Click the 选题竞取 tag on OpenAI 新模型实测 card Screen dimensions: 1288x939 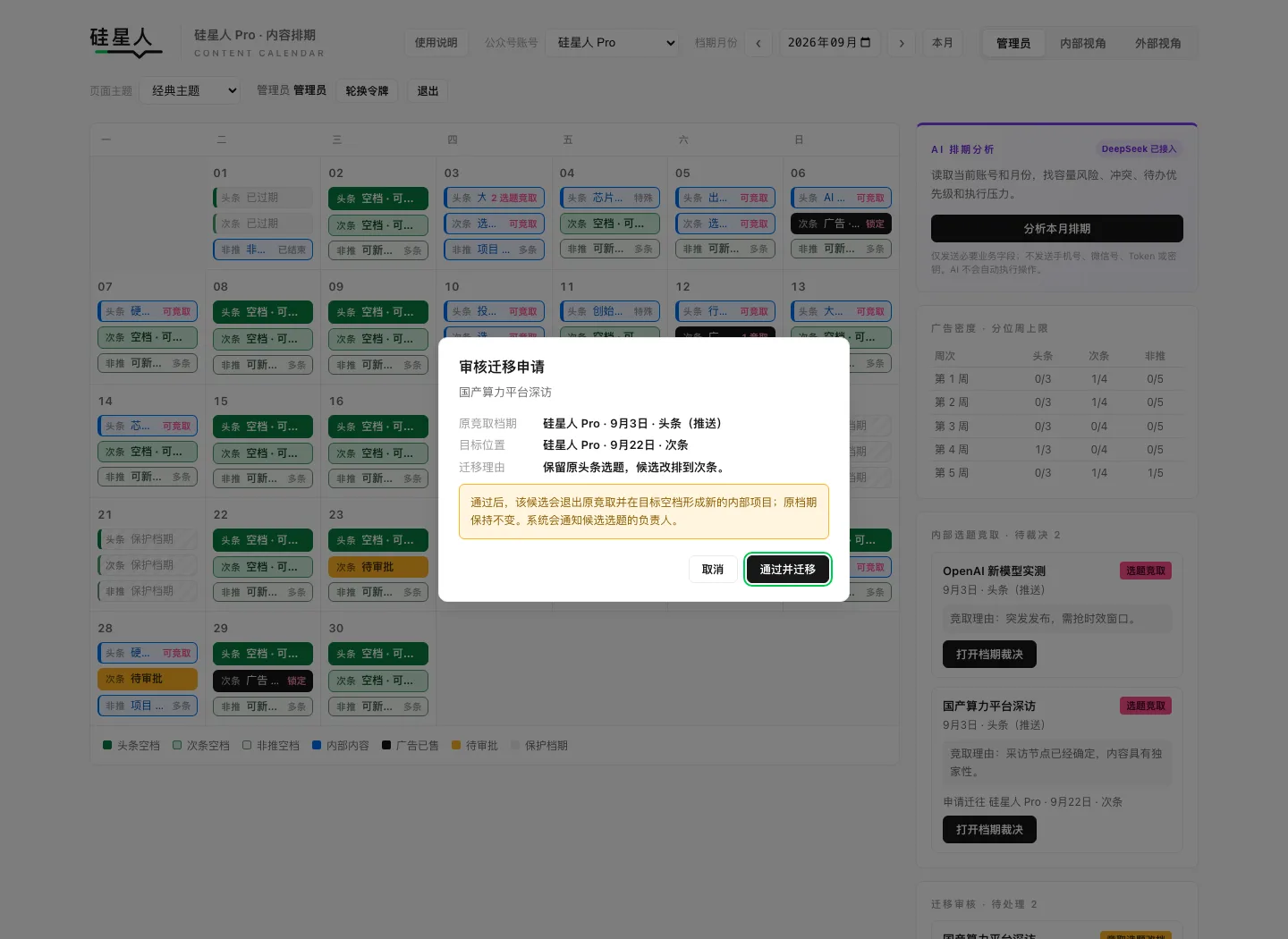click(x=1146, y=571)
